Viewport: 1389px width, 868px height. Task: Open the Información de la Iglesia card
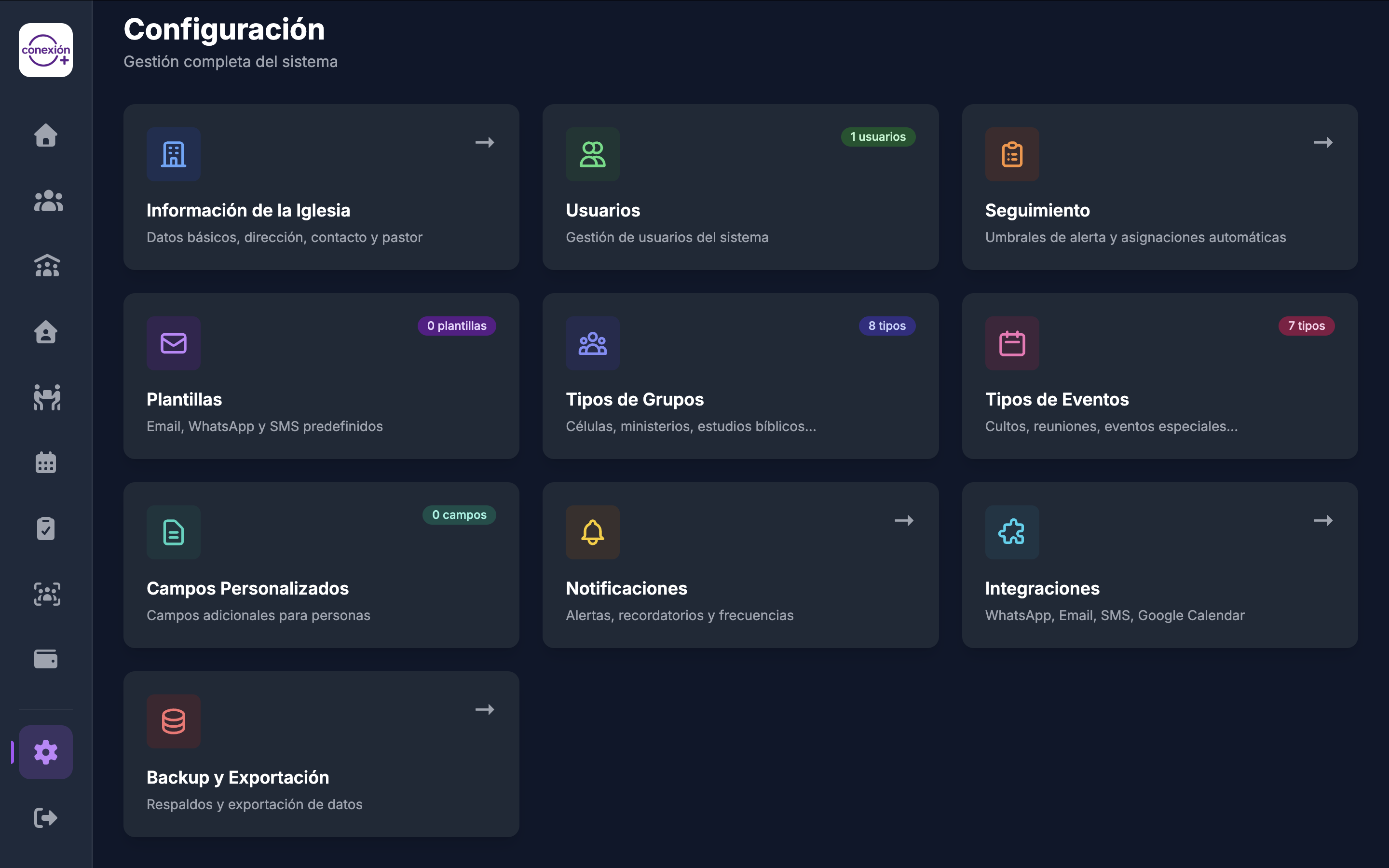click(320, 188)
